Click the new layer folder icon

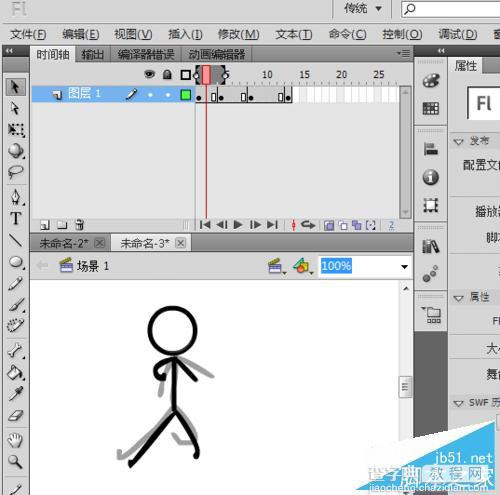tap(62, 225)
